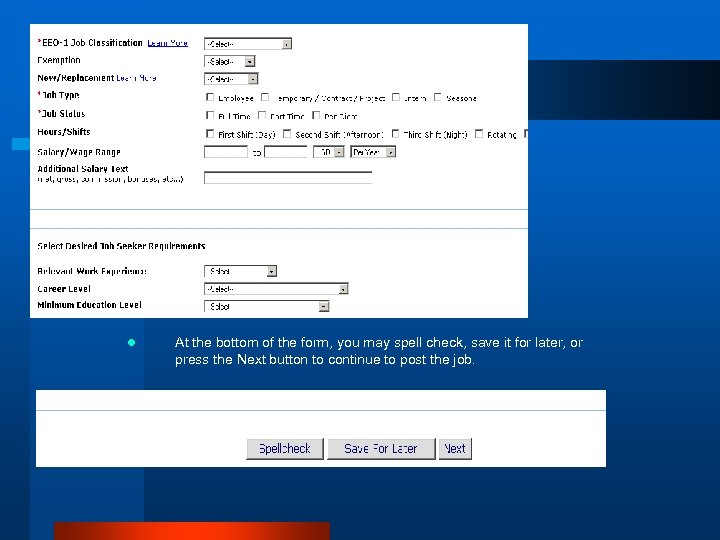Click the Minimum Education Level label
720x540 pixels.
click(x=90, y=305)
